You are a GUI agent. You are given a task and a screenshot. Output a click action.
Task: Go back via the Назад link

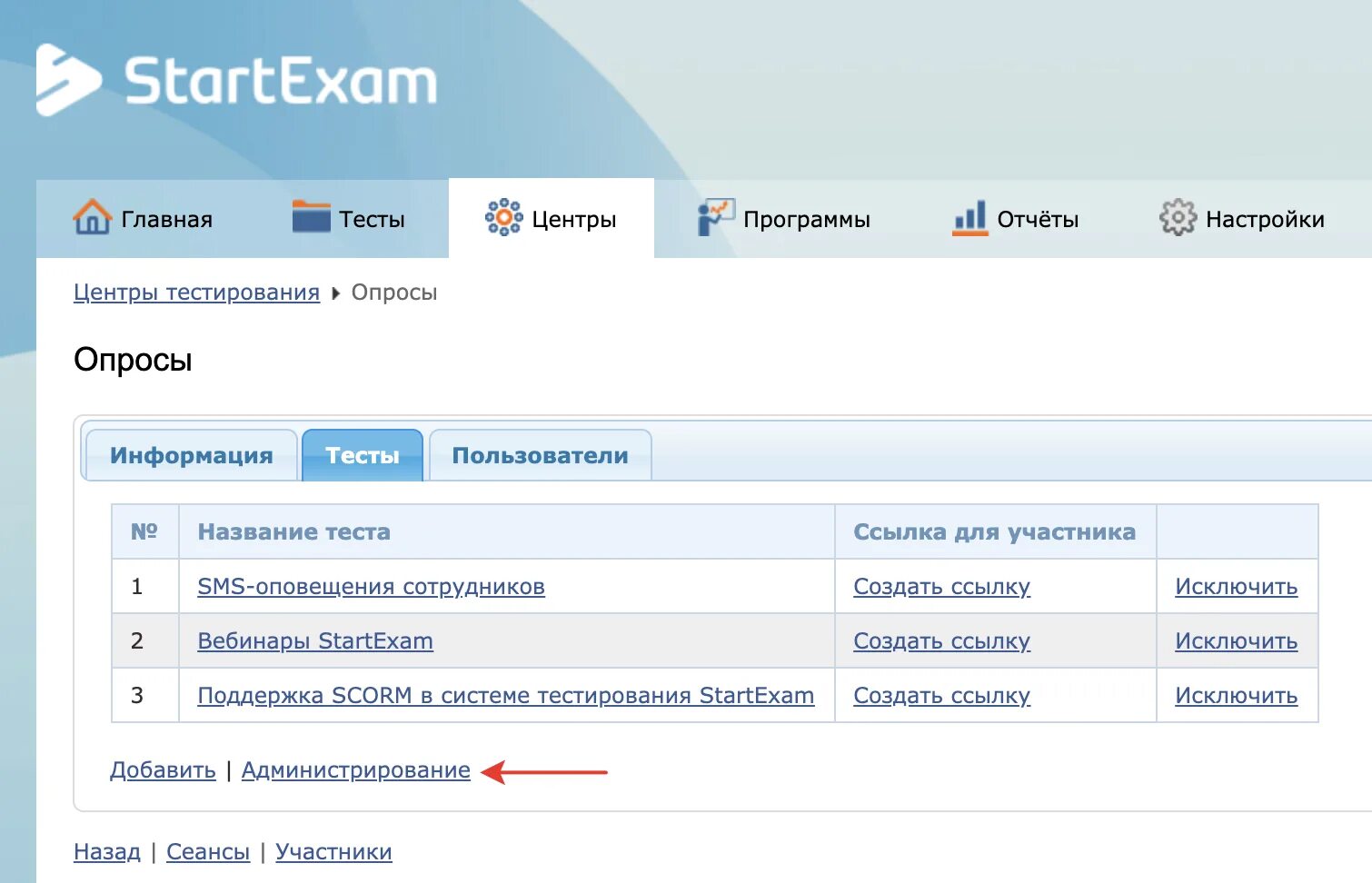pos(107,852)
